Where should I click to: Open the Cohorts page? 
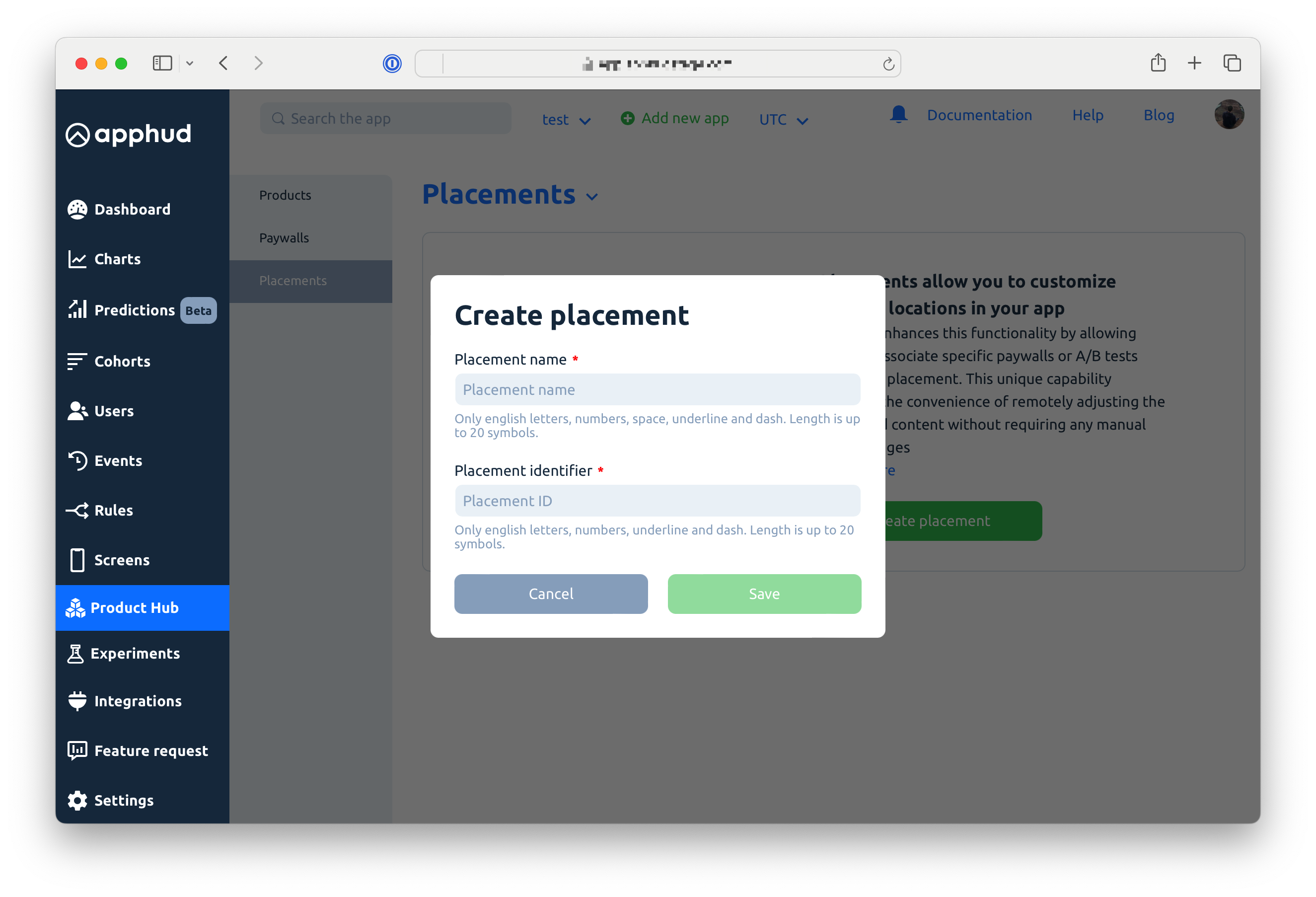(x=109, y=361)
